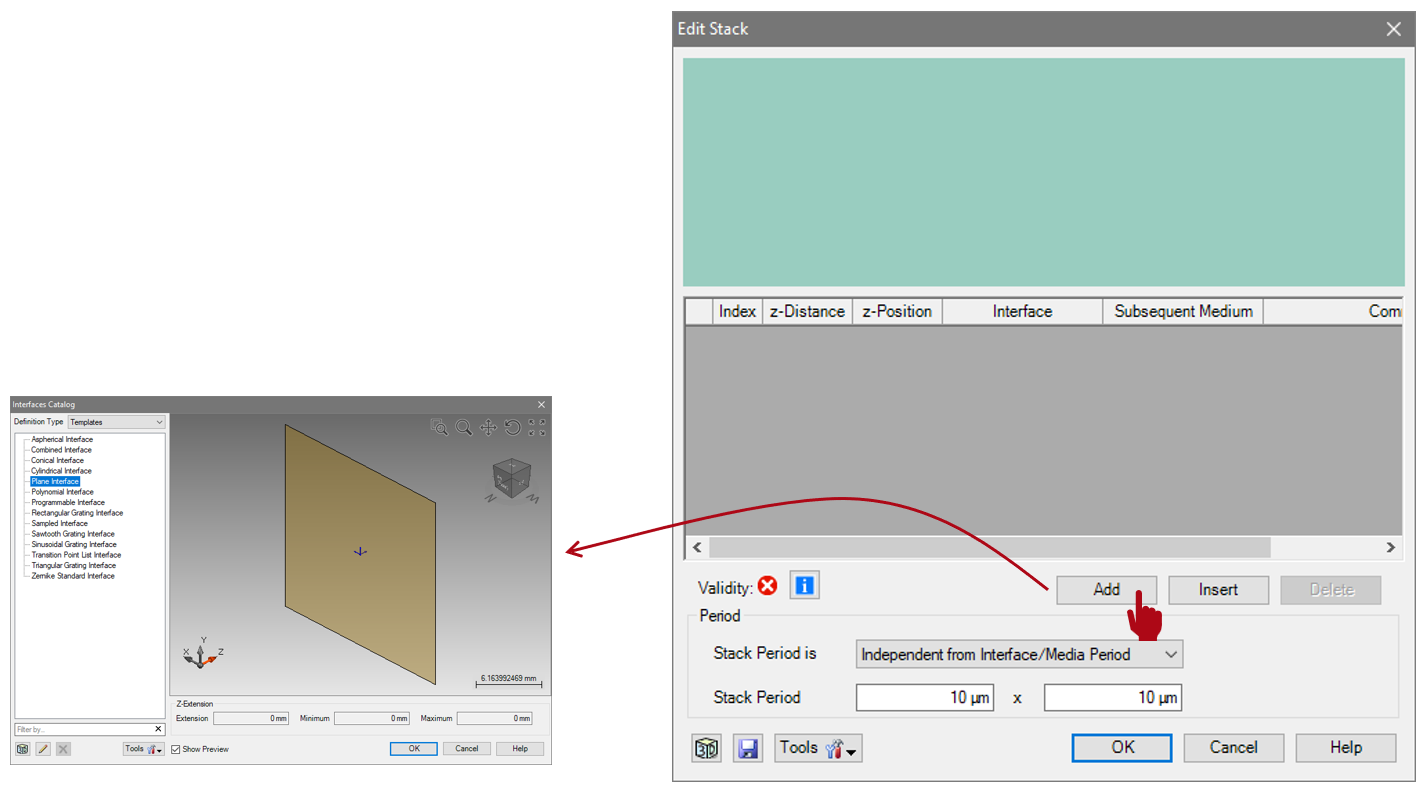Select Combined Interface in the catalog tree
Image resolution: width=1426 pixels, height=789 pixels.
coord(61,450)
